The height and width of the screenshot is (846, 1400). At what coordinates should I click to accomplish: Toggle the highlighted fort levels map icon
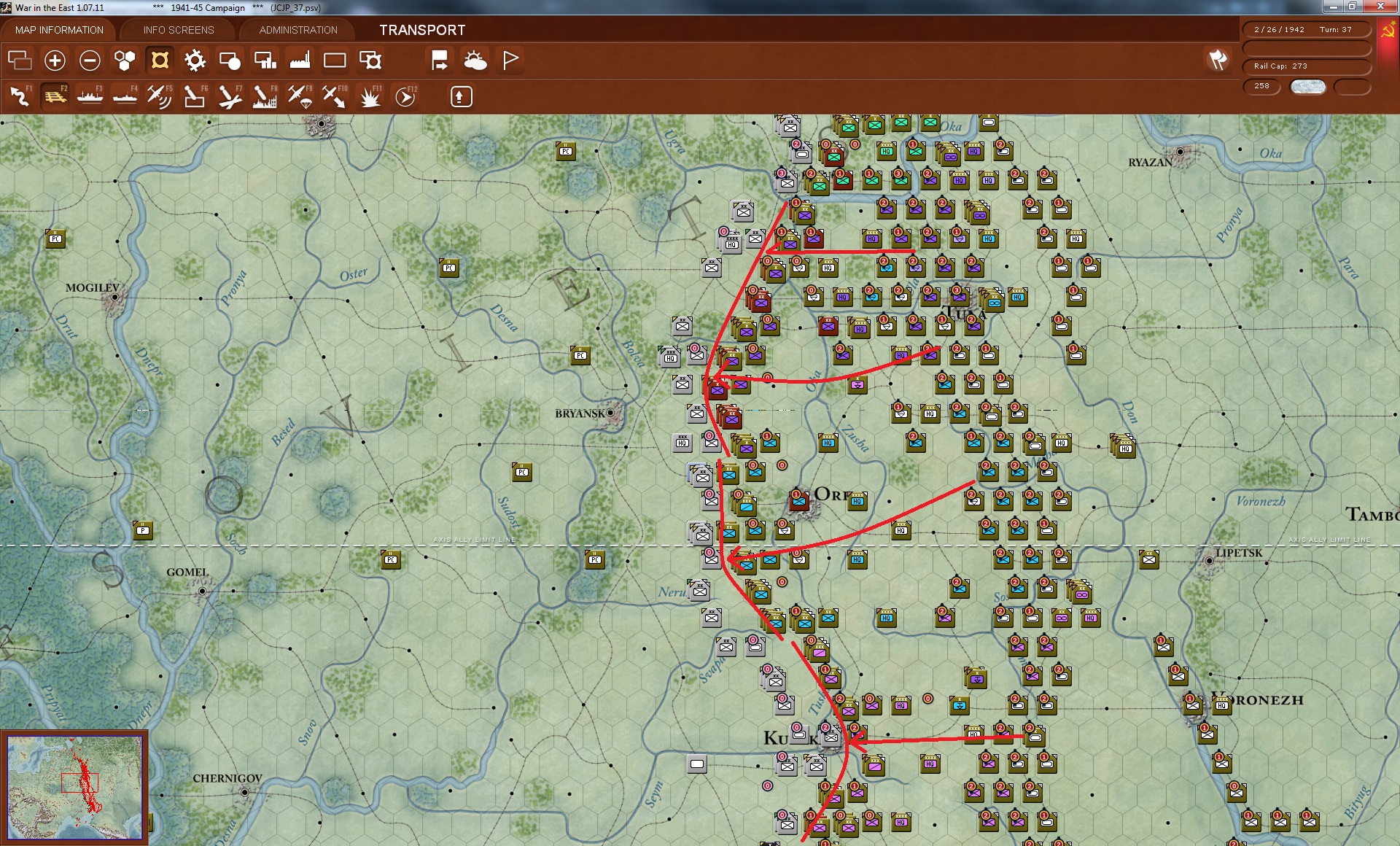pos(160,61)
